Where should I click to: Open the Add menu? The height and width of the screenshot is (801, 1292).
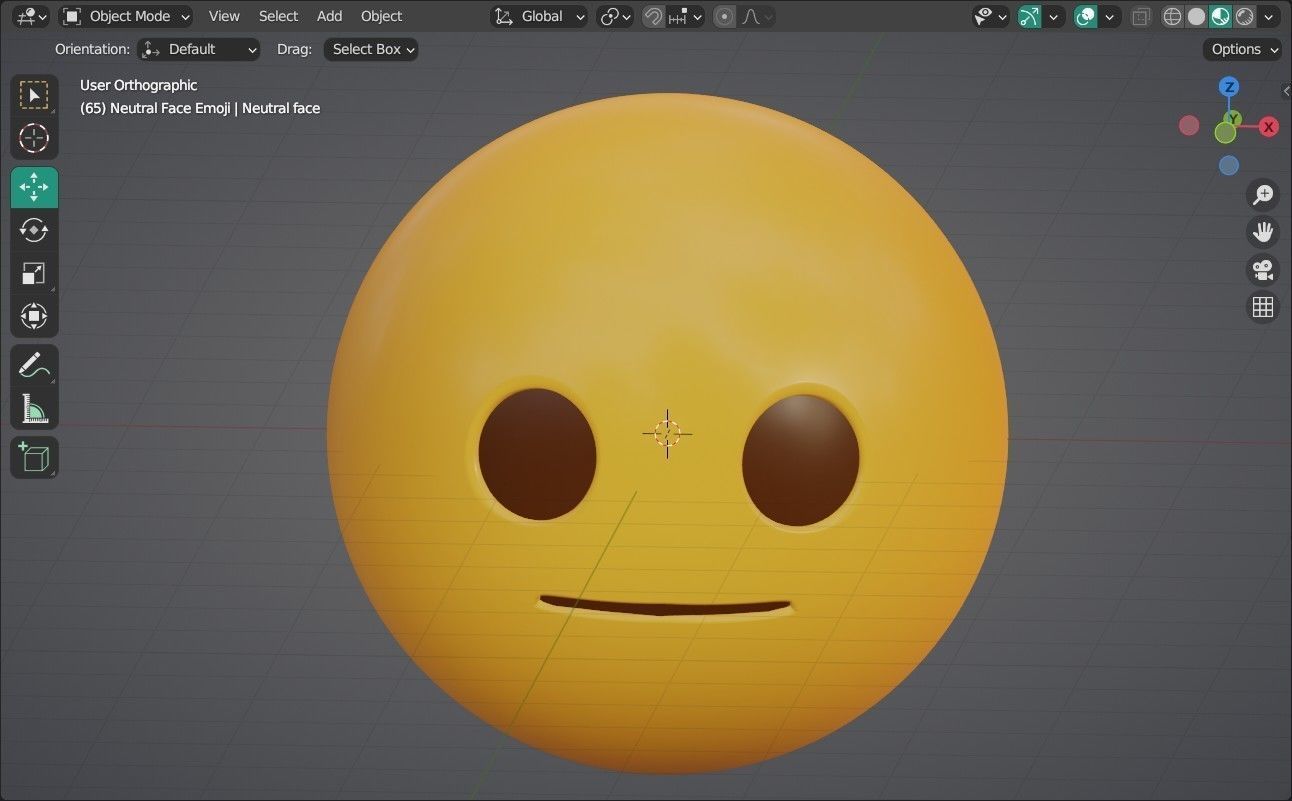(x=329, y=16)
